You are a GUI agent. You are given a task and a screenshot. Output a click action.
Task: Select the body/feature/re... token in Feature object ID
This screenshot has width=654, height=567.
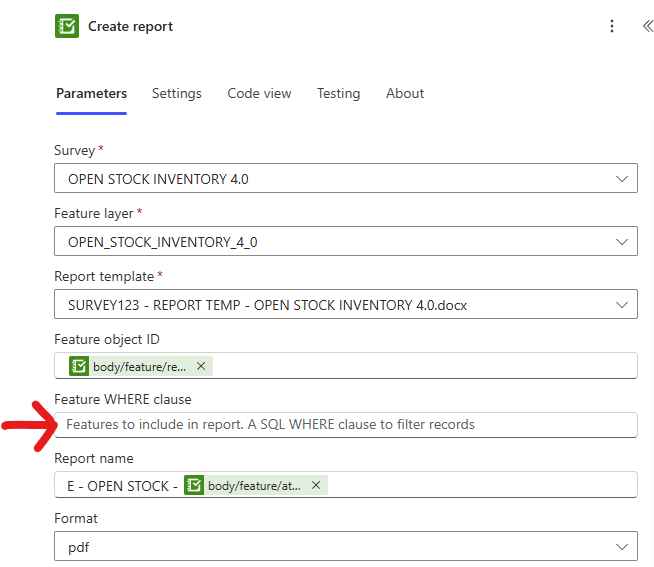tap(139, 366)
